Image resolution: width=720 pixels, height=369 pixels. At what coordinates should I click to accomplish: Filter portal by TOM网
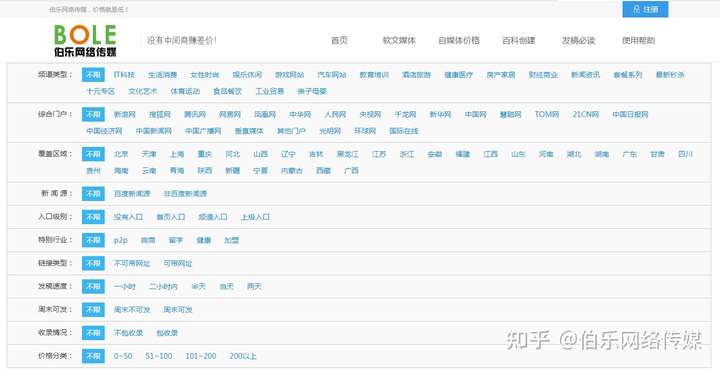546,114
